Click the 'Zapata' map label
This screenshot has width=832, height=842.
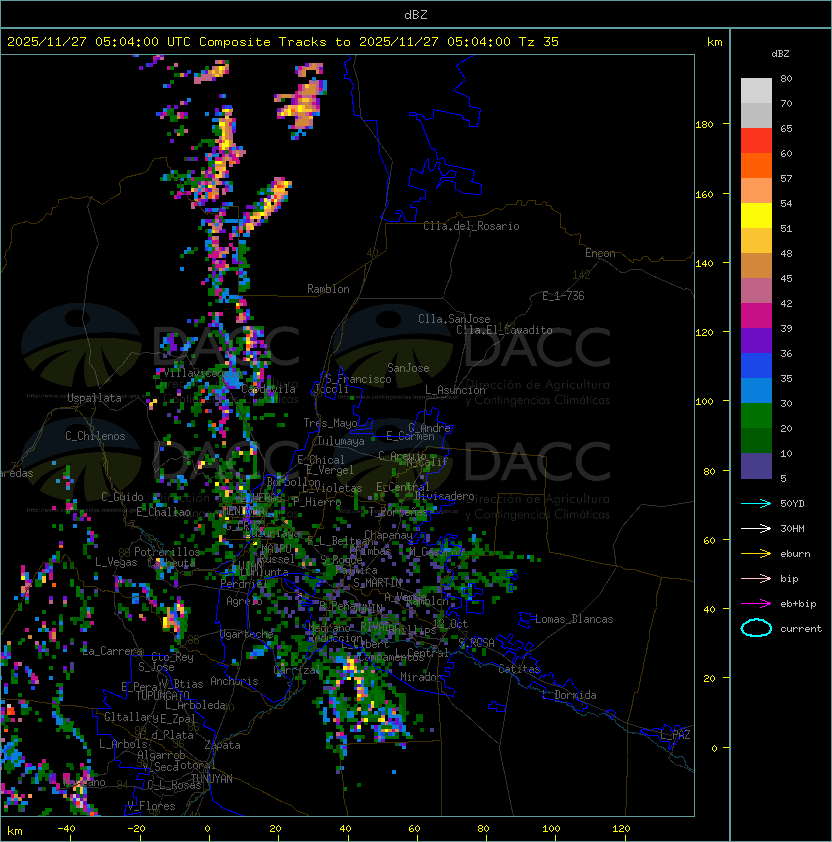222,745
